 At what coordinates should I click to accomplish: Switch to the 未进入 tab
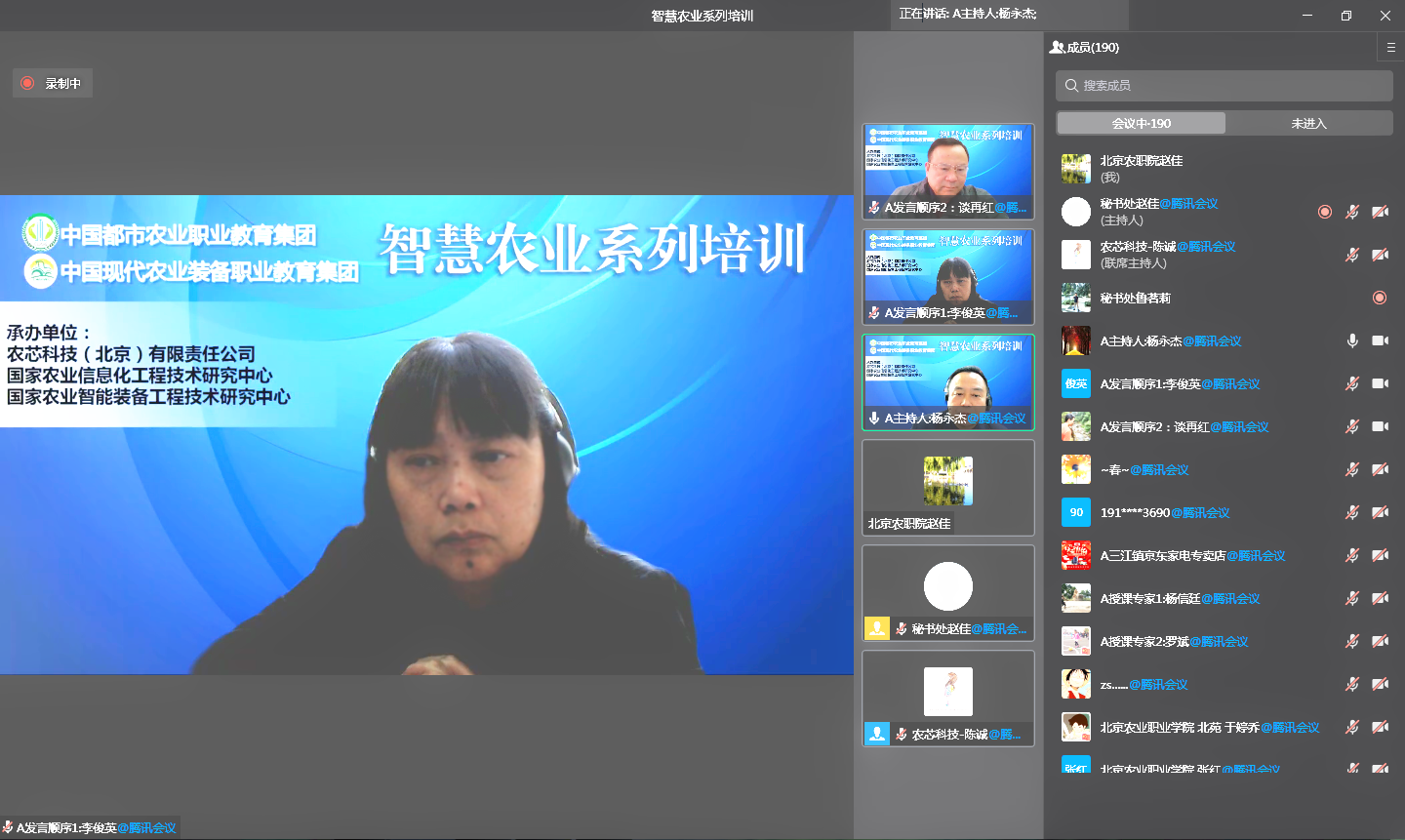[x=1308, y=123]
